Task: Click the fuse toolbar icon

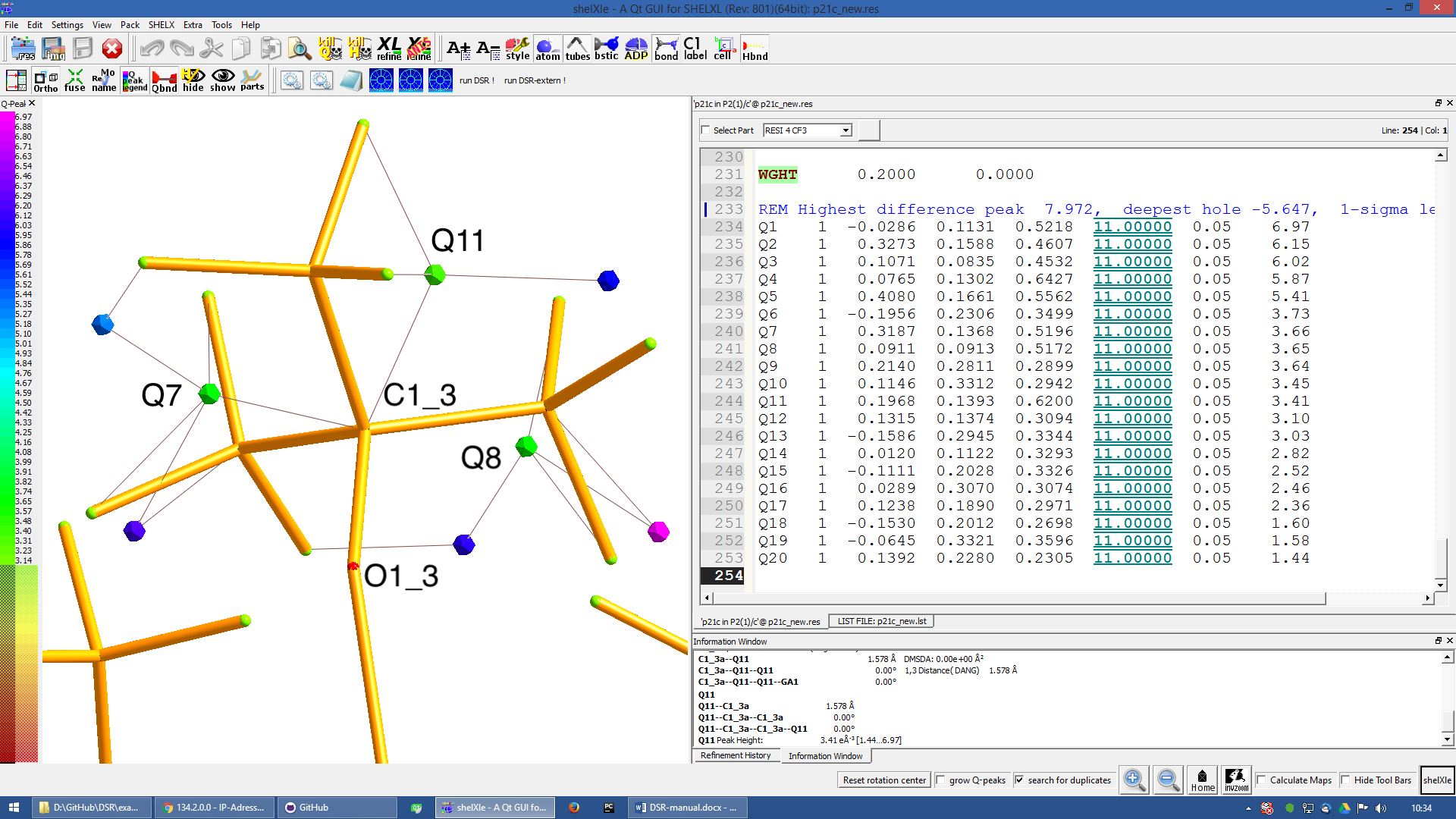Action: 74,80
